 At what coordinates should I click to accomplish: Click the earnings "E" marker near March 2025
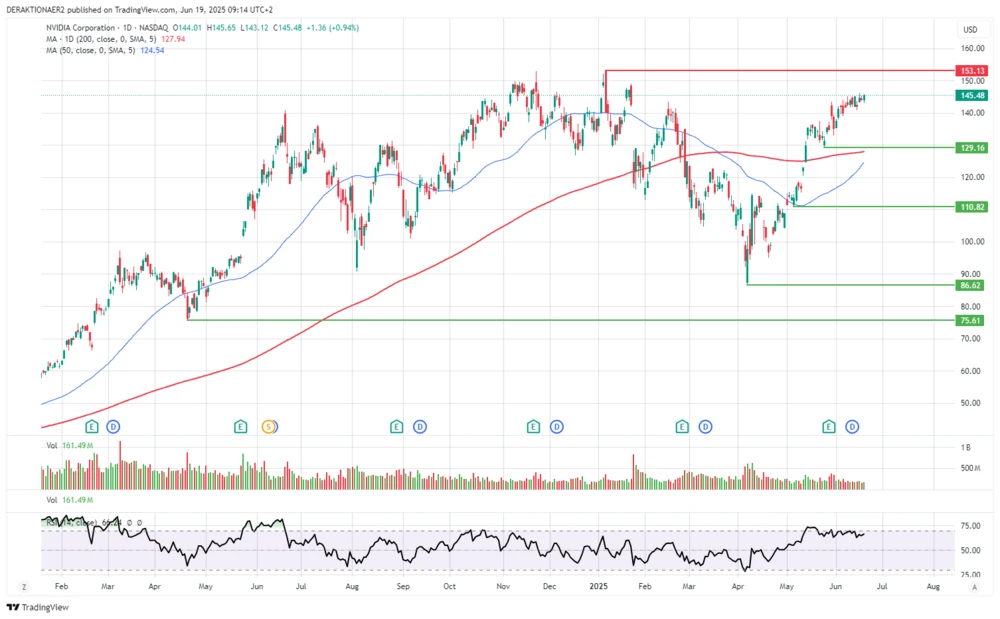tap(681, 426)
